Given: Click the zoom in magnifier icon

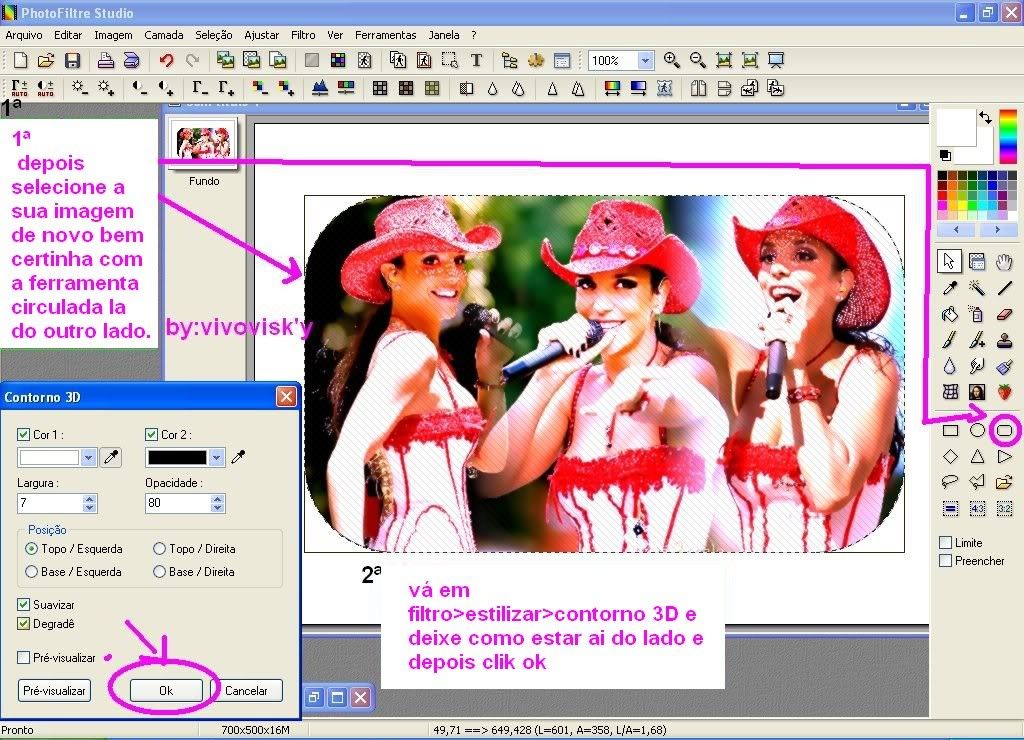Looking at the screenshot, I should point(672,60).
